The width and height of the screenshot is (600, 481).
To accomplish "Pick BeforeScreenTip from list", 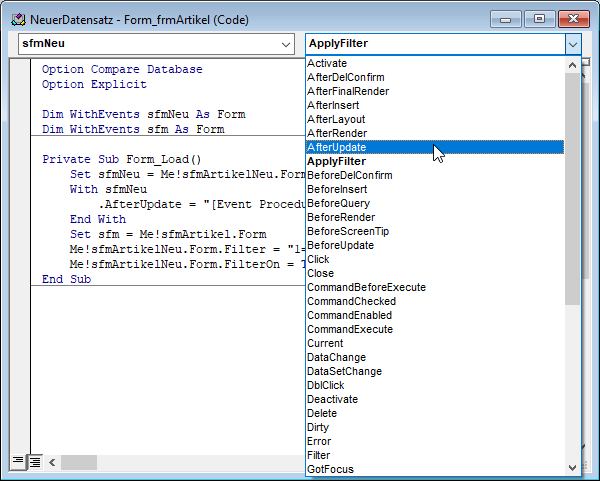I will pyautogui.click(x=435, y=231).
